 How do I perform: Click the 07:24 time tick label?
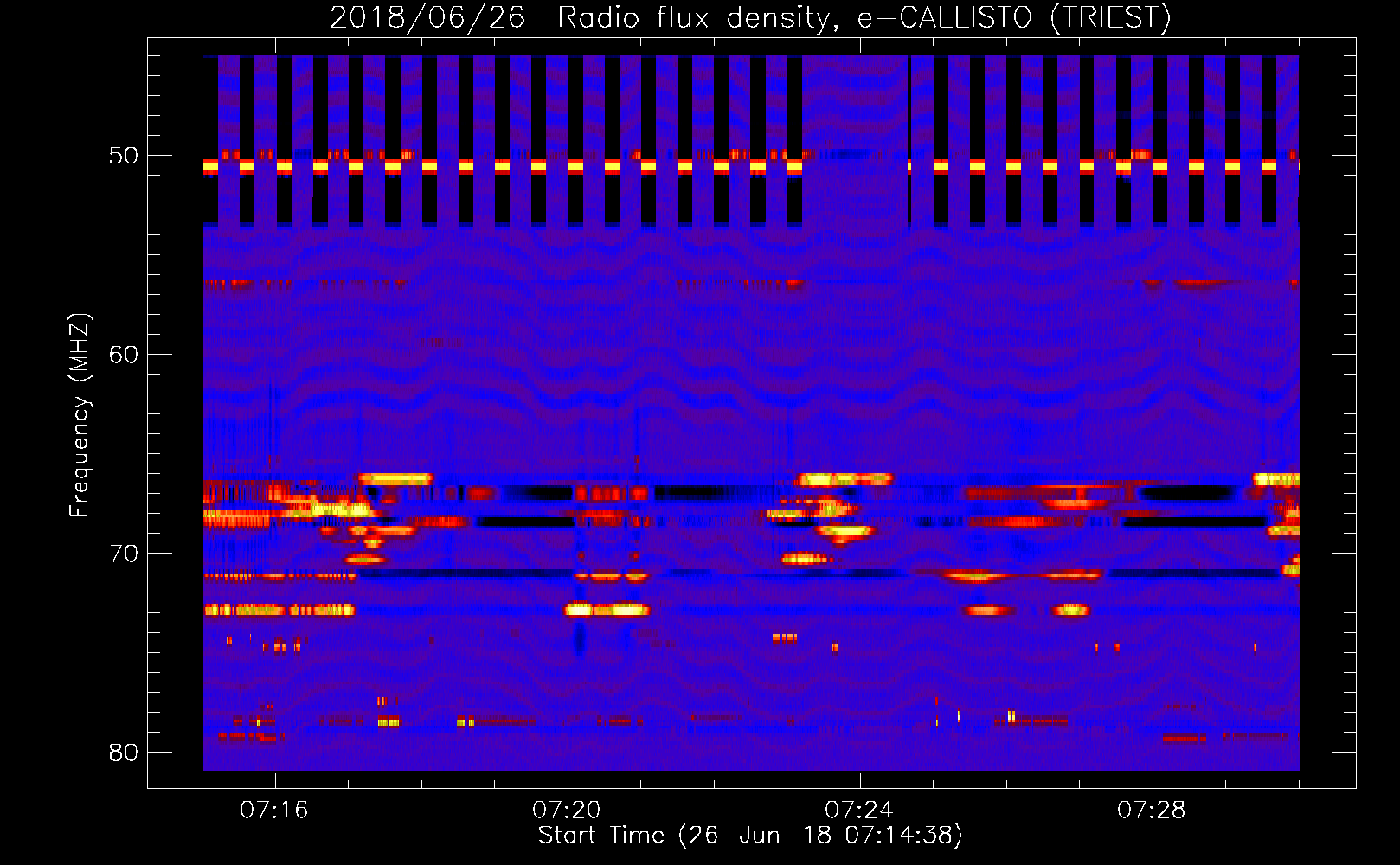coord(858,811)
